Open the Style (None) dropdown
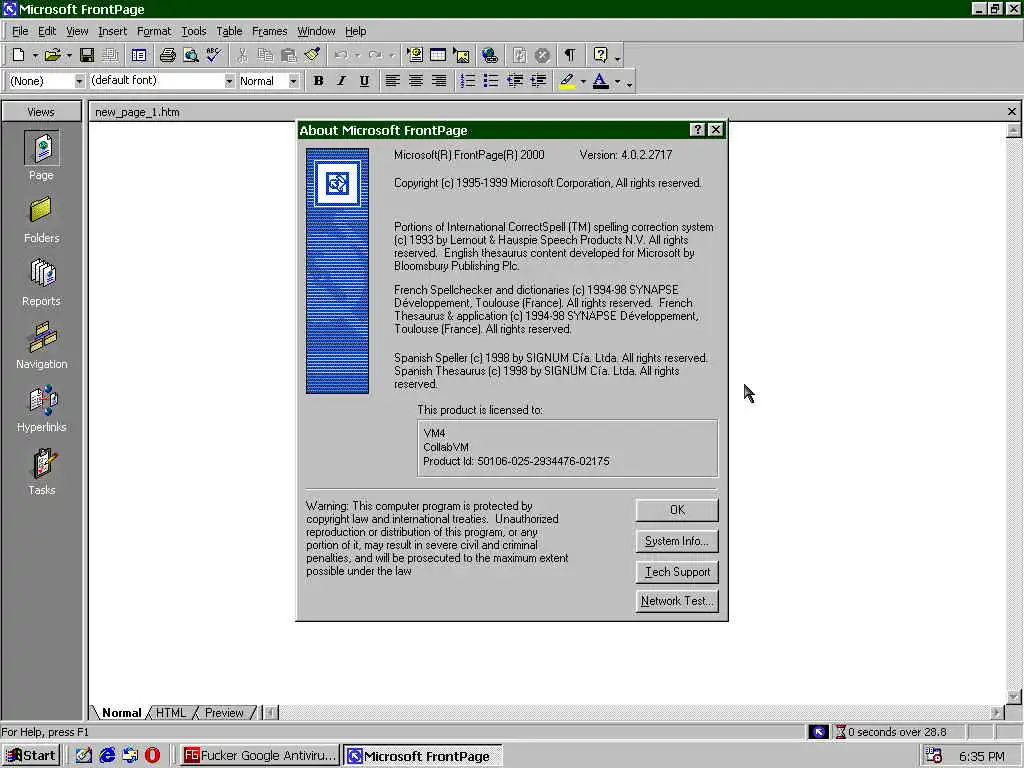This screenshot has height=768, width=1024. [79, 81]
